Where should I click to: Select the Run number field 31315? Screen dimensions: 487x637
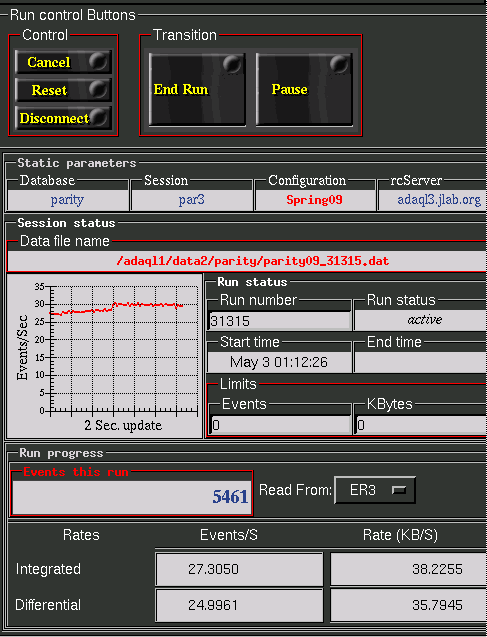click(279, 321)
